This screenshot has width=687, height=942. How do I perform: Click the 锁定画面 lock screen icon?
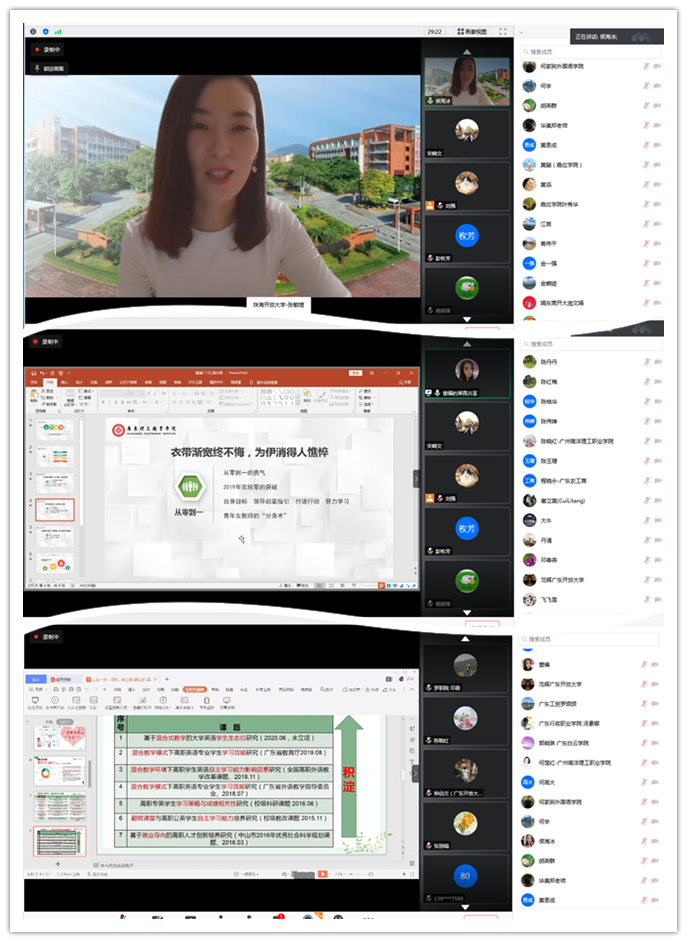click(37, 69)
